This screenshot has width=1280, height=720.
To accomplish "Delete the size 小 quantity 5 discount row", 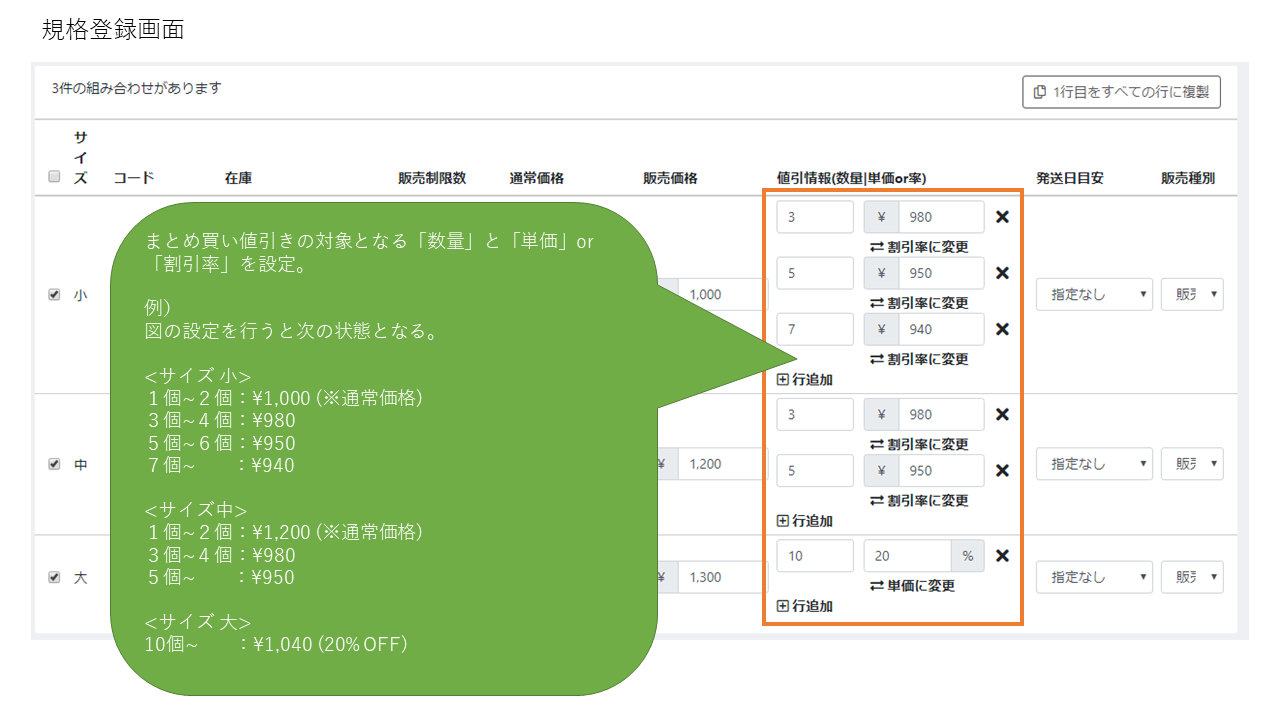I will [1002, 273].
